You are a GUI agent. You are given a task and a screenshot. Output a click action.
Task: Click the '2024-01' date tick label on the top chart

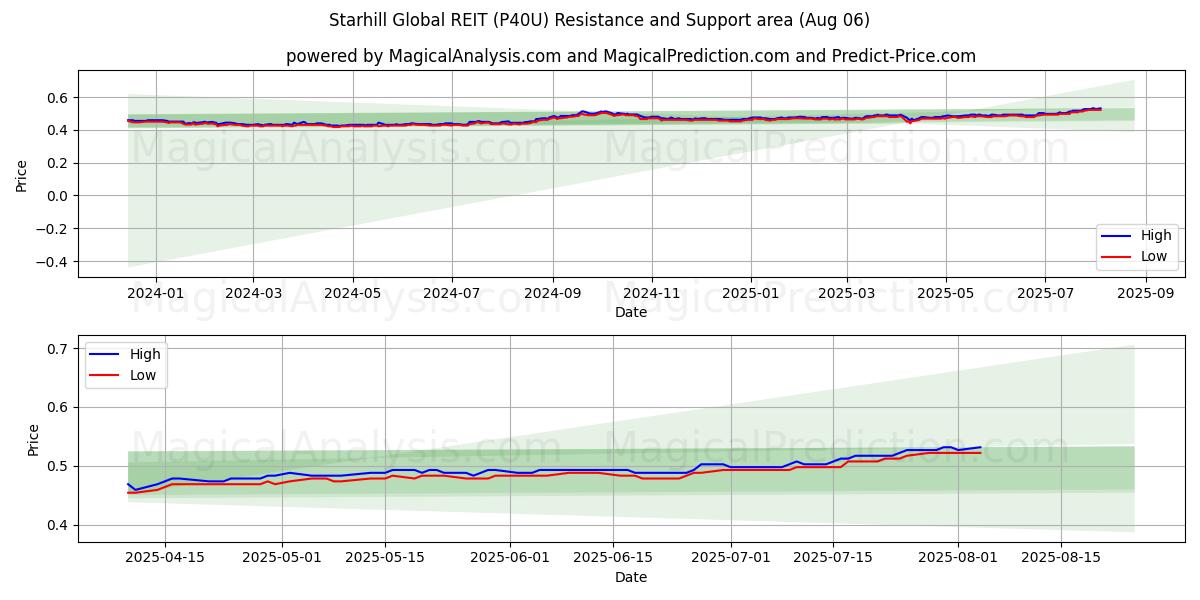pyautogui.click(x=156, y=294)
